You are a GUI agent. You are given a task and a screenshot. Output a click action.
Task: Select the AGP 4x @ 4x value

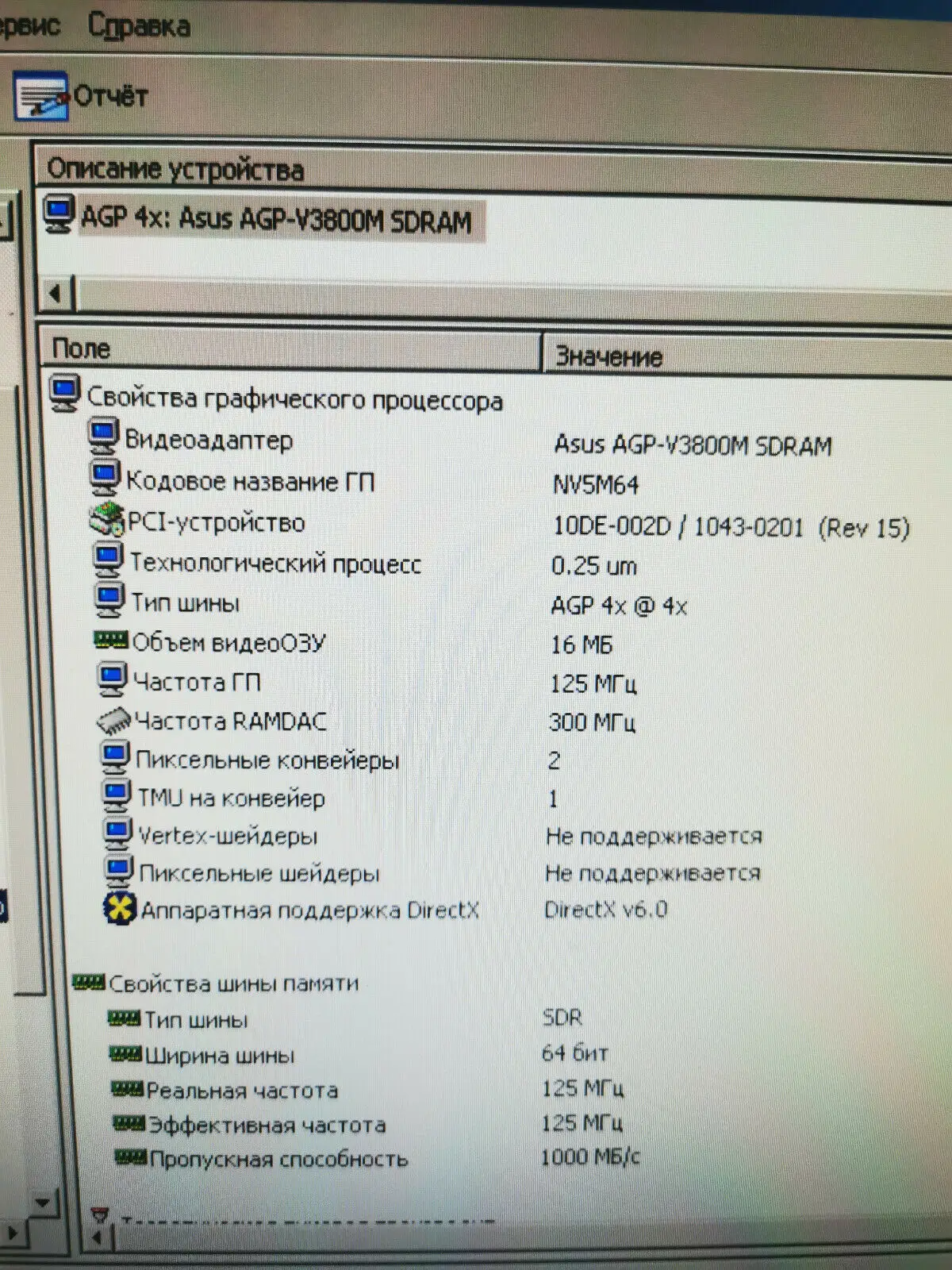coord(619,606)
